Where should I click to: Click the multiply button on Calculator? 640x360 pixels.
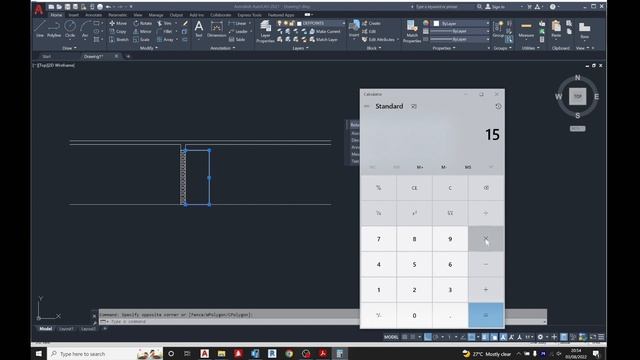click(x=486, y=239)
